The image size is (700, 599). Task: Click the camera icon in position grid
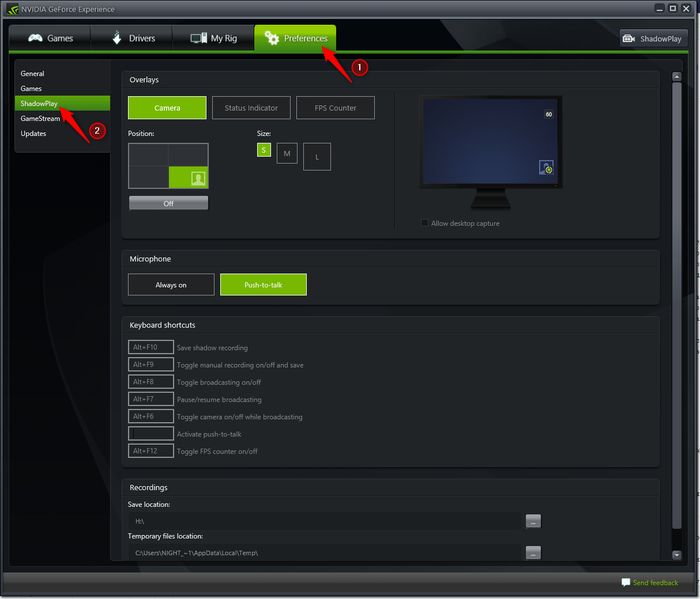point(198,178)
